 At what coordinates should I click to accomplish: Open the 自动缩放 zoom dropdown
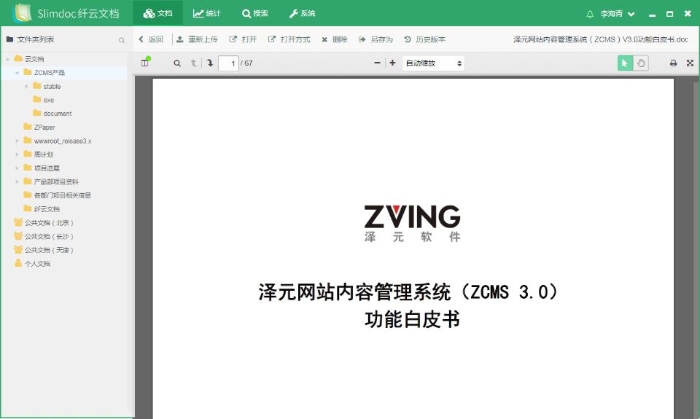point(433,63)
